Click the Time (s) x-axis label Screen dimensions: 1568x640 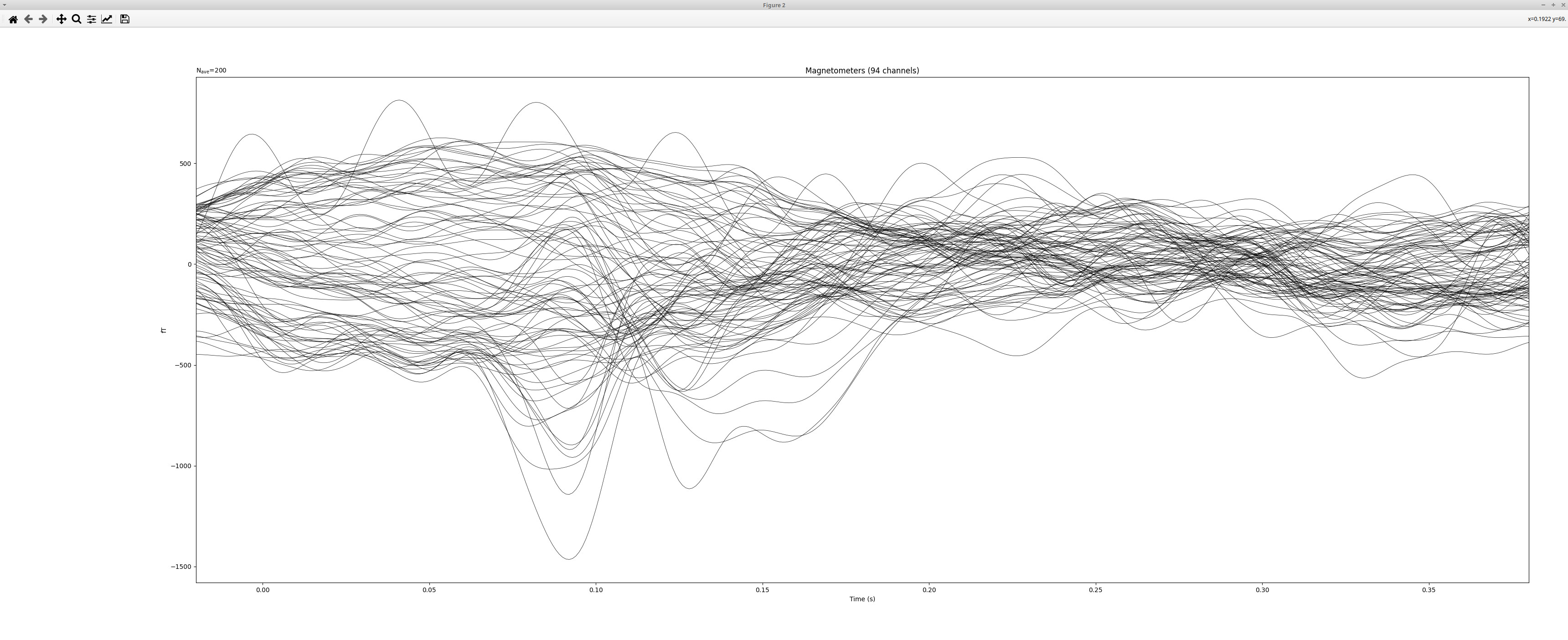(x=862, y=599)
